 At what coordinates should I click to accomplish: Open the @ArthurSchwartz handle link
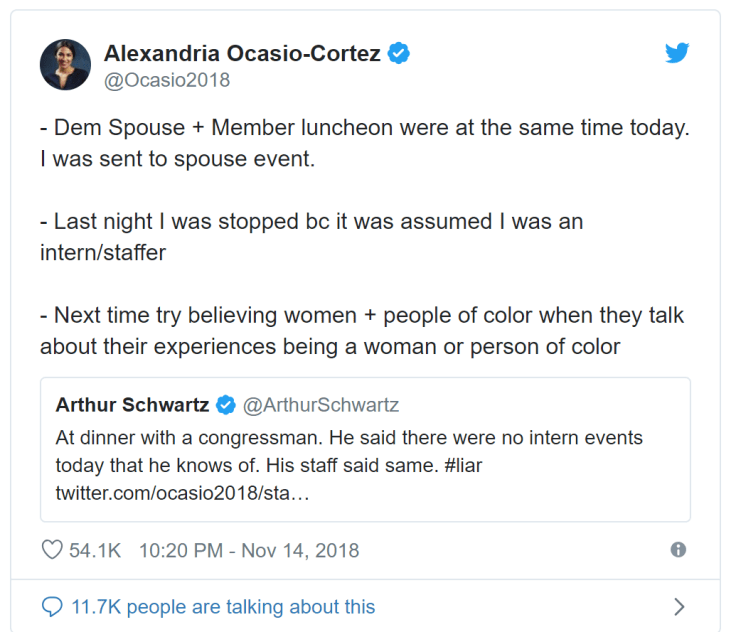pos(321,405)
